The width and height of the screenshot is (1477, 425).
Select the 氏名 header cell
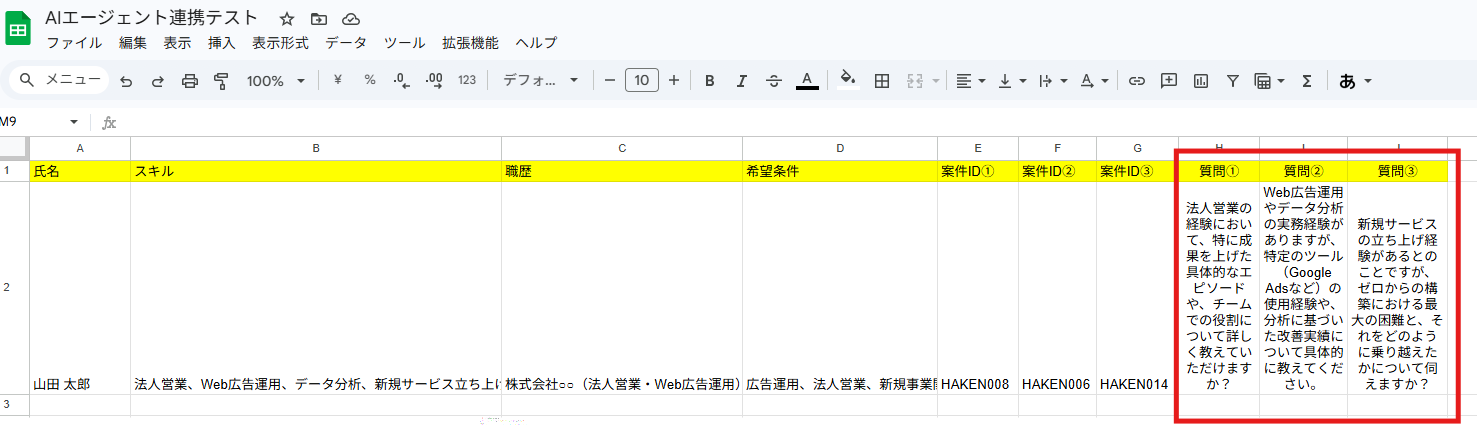pos(80,171)
